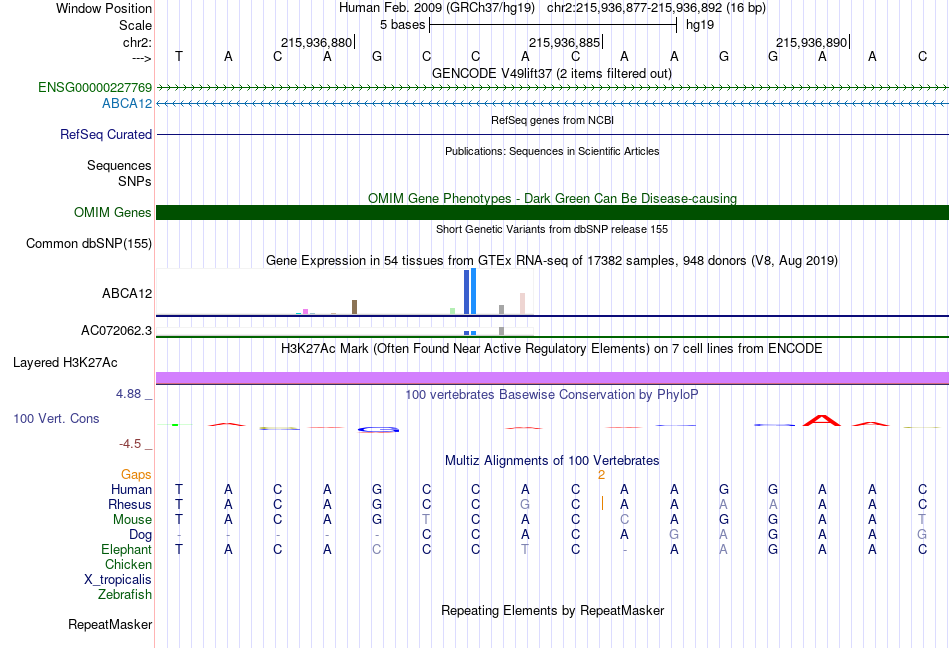
Task: Click the chr2: base position label
Action: click(138, 42)
